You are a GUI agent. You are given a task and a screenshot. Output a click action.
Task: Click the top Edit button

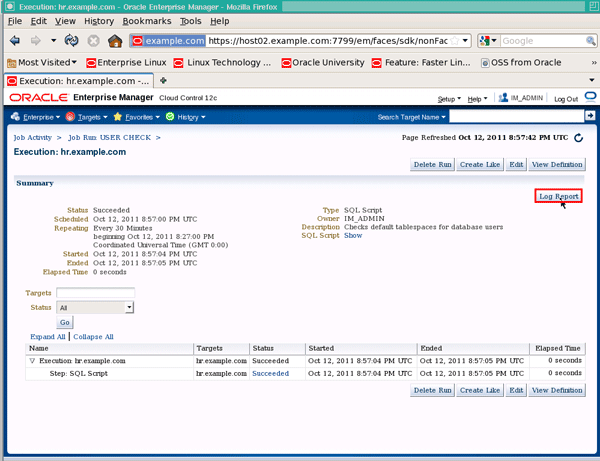(516, 165)
